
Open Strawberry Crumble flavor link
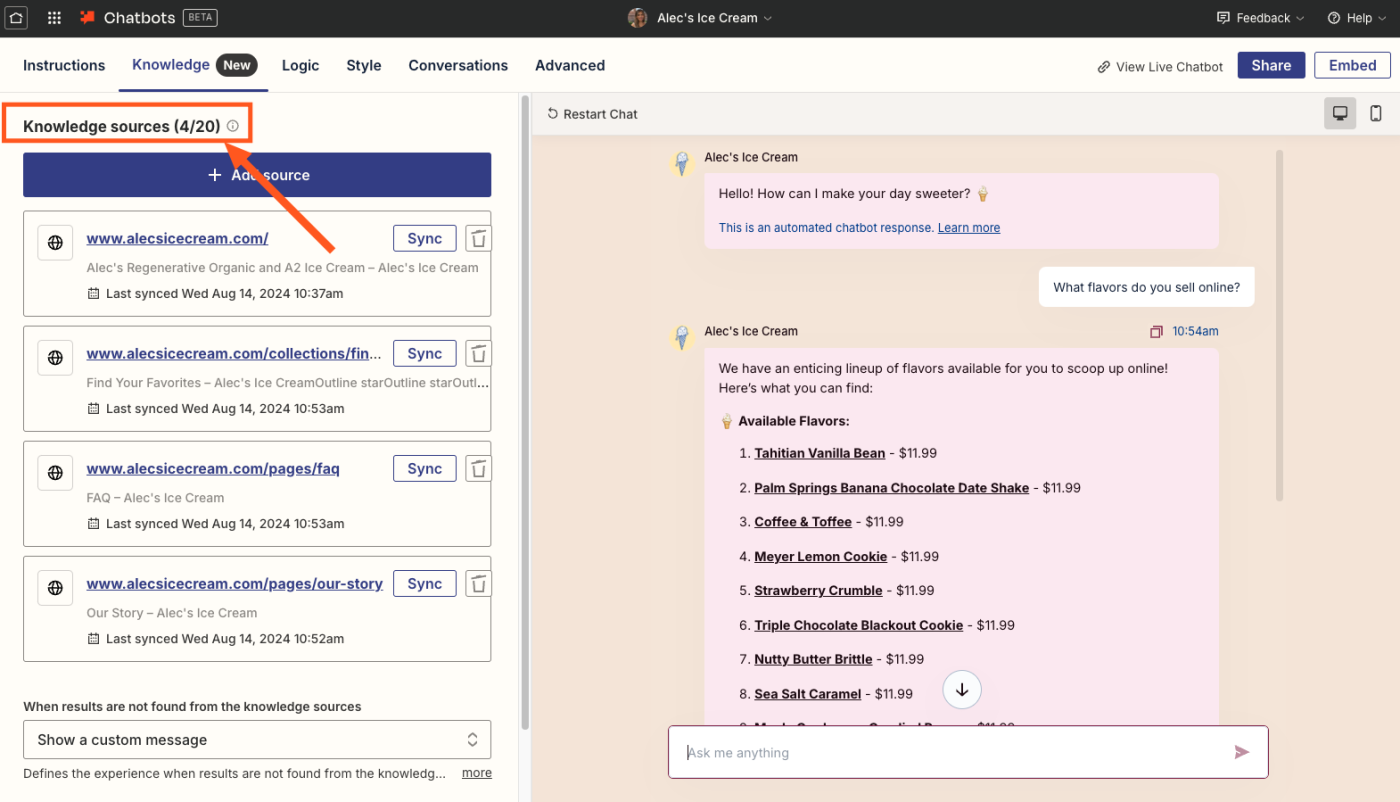click(x=818, y=591)
